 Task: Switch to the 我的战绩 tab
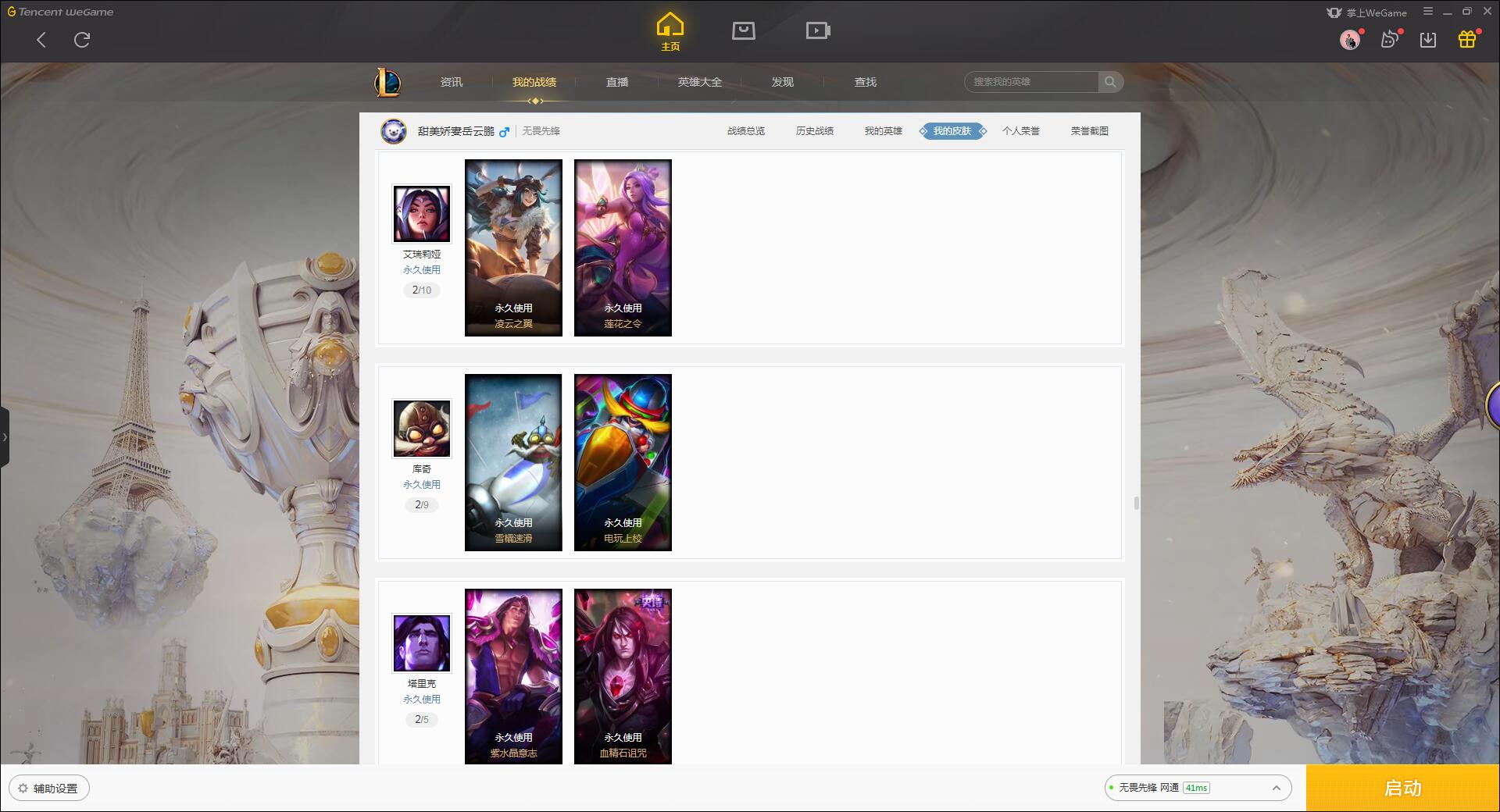click(x=534, y=82)
